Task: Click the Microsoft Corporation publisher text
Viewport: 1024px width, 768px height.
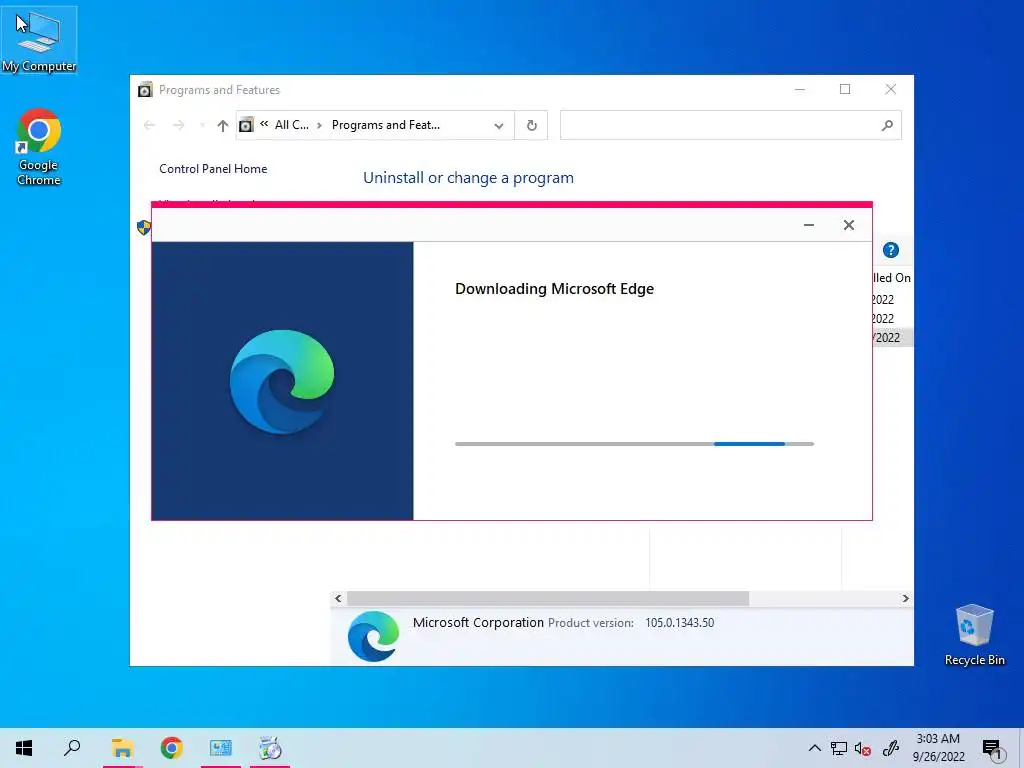Action: point(478,623)
